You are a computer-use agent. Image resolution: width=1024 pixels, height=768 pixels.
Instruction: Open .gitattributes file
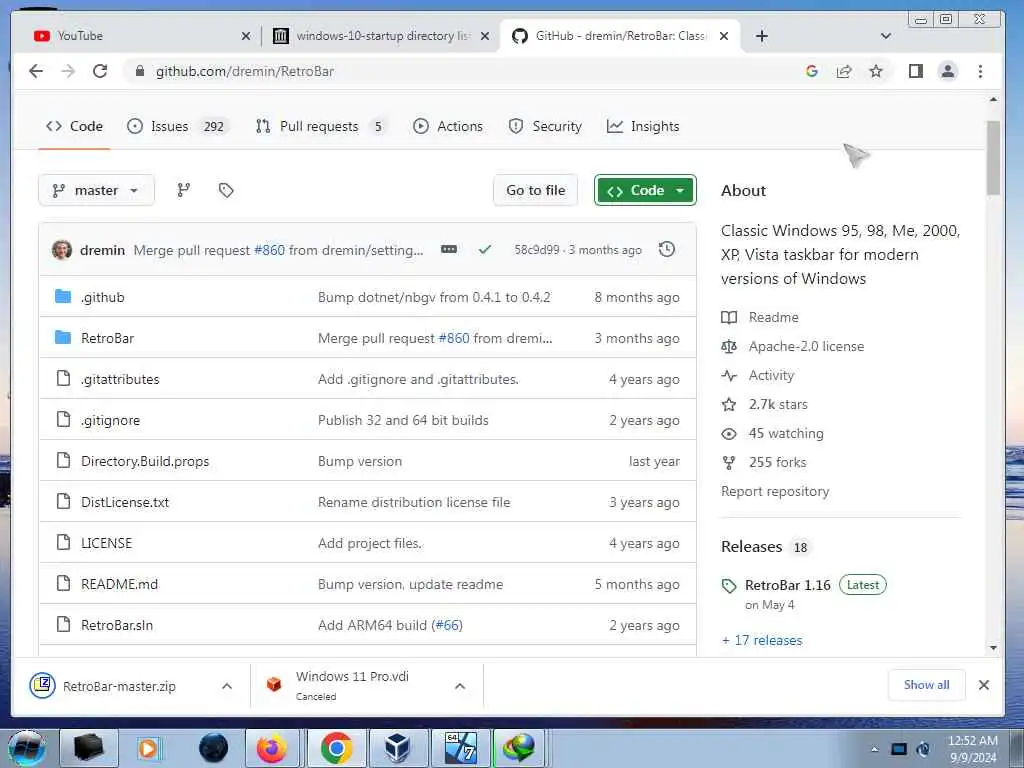pyautogui.click(x=120, y=379)
